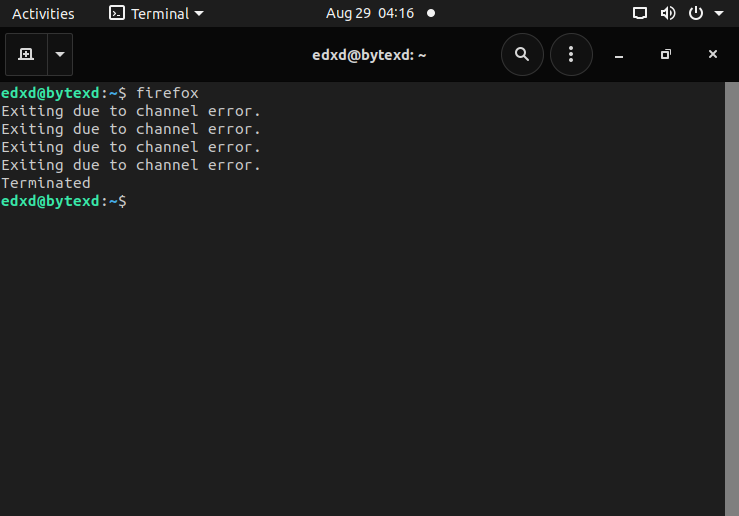Click the terminal vertical scrollbar

(731, 298)
